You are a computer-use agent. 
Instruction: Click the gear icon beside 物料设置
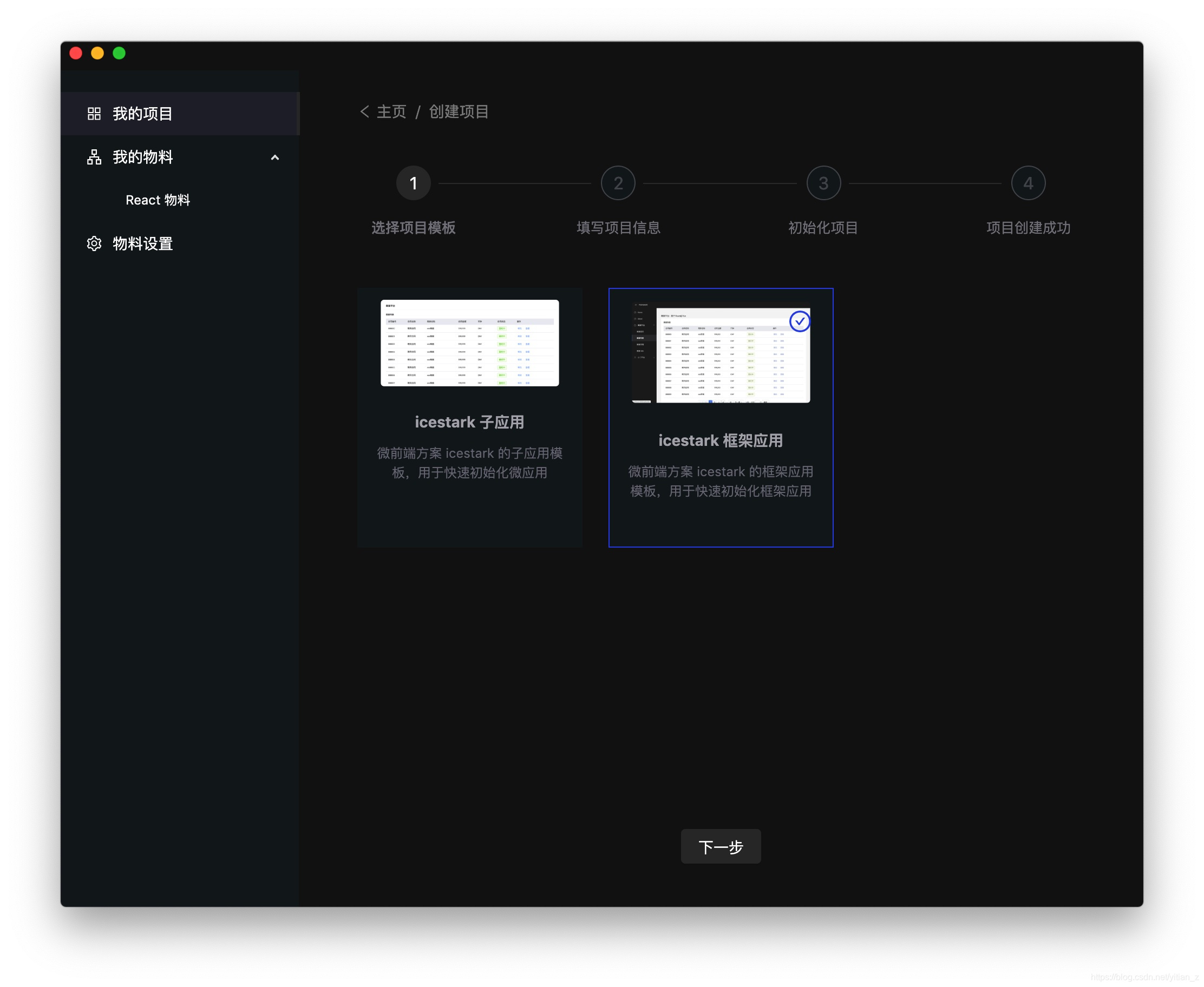[94, 244]
